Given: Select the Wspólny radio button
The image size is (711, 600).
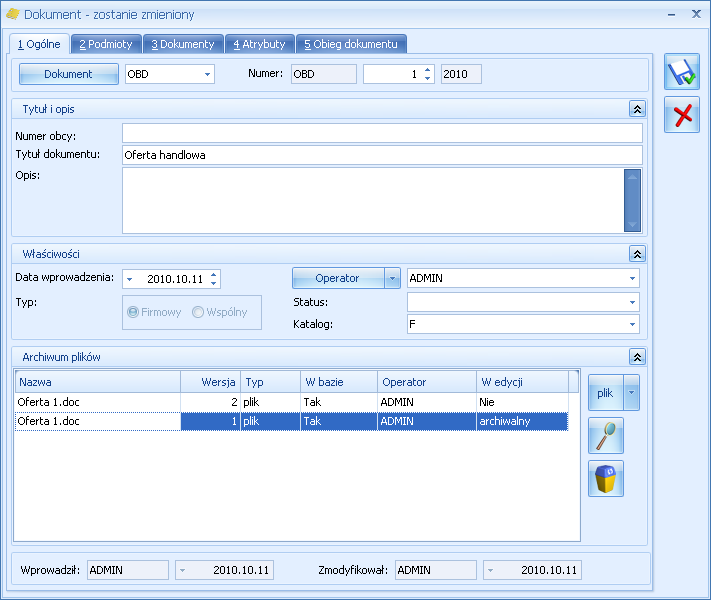Looking at the screenshot, I should [198, 312].
